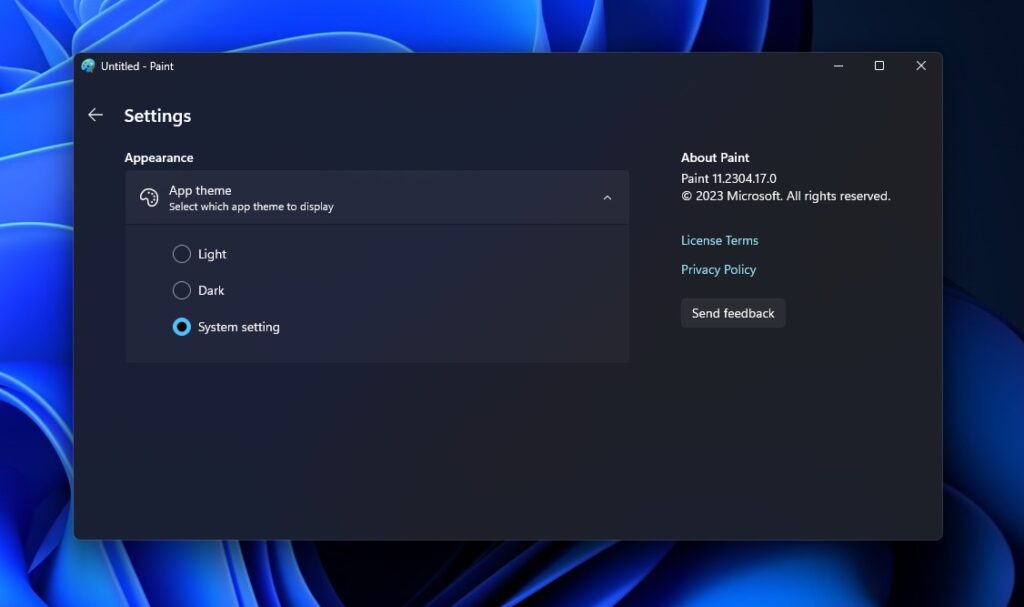Image resolution: width=1024 pixels, height=607 pixels.
Task: Click the minimize icon on Paint window
Action: coord(838,65)
